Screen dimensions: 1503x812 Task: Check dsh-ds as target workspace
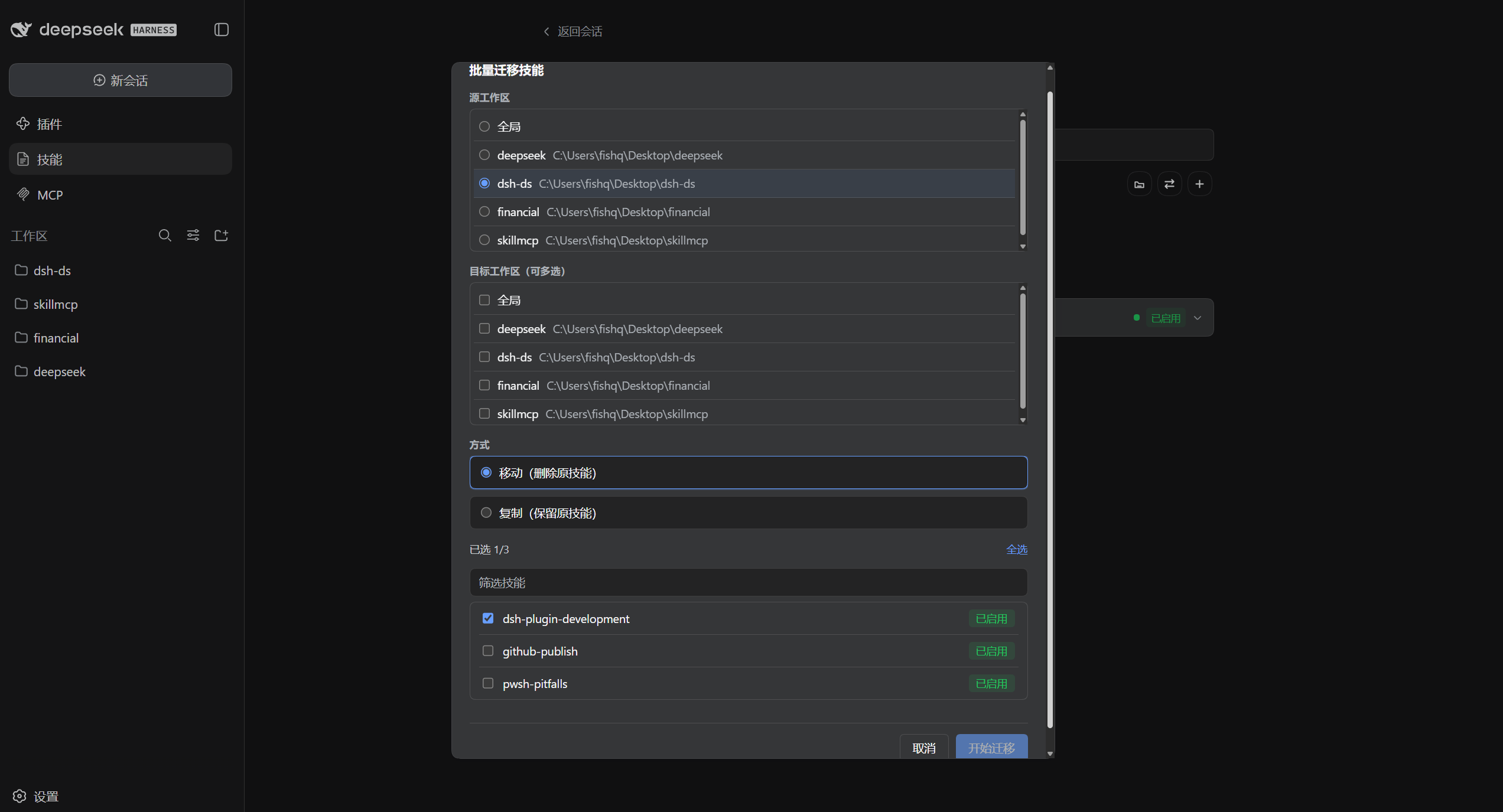tap(744, 357)
